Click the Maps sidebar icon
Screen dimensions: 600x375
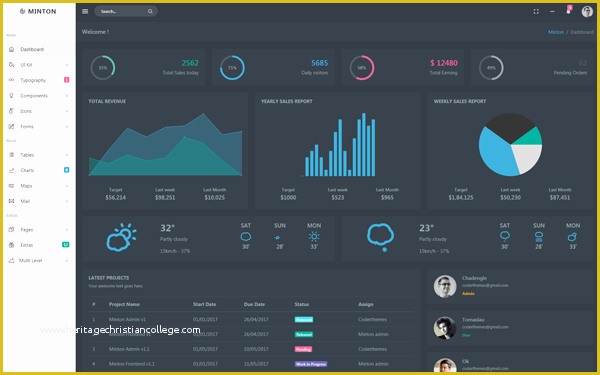point(11,186)
